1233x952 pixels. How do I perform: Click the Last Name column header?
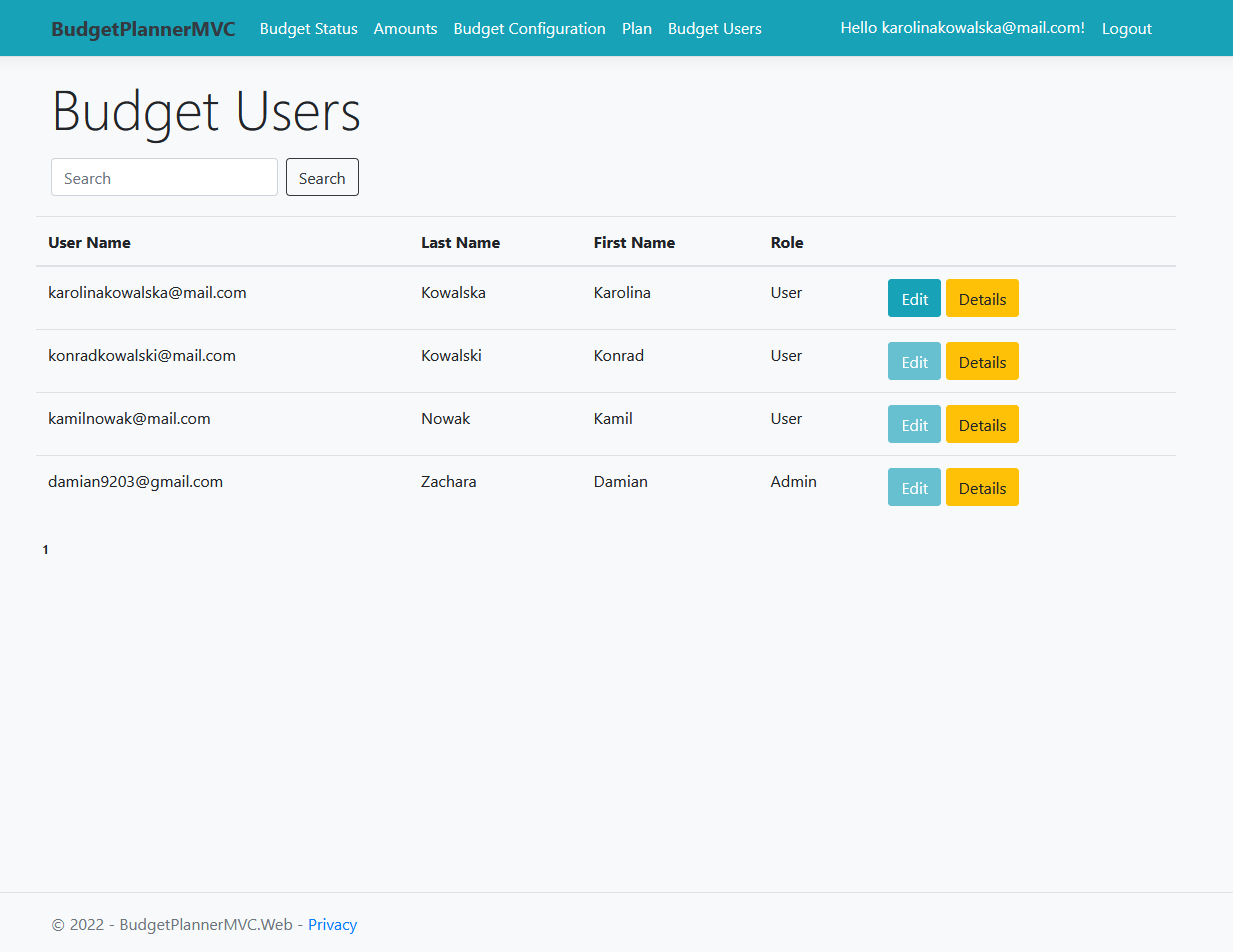[x=460, y=242]
